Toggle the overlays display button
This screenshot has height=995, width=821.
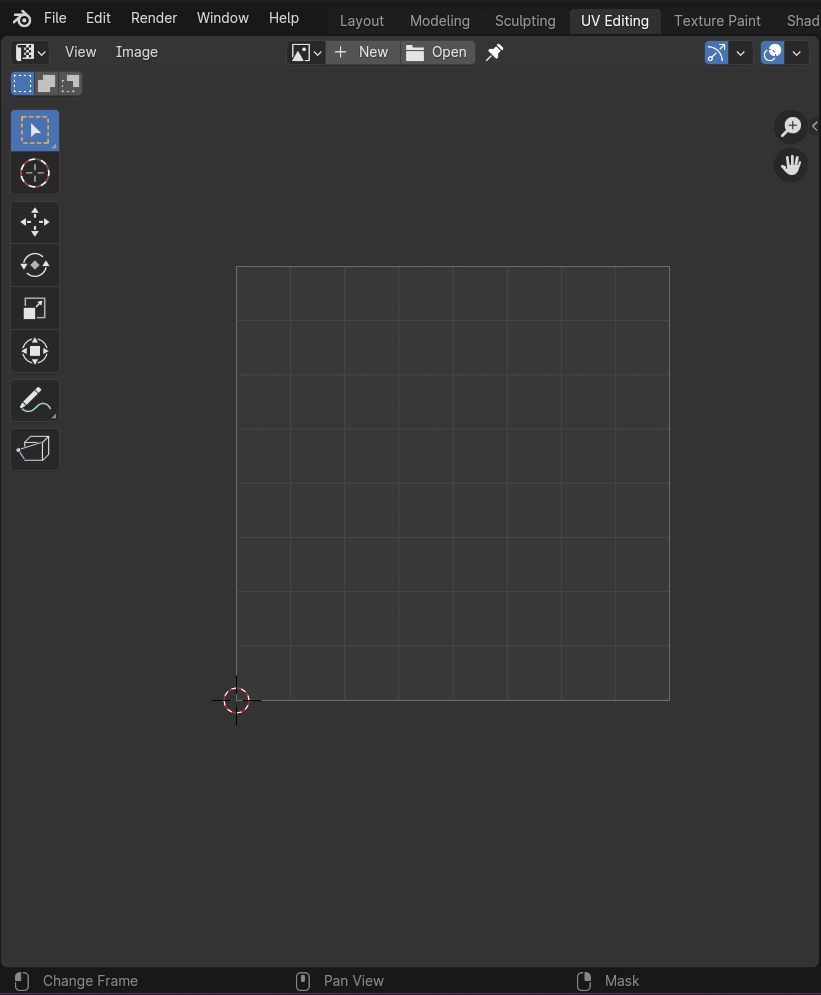[x=772, y=53]
